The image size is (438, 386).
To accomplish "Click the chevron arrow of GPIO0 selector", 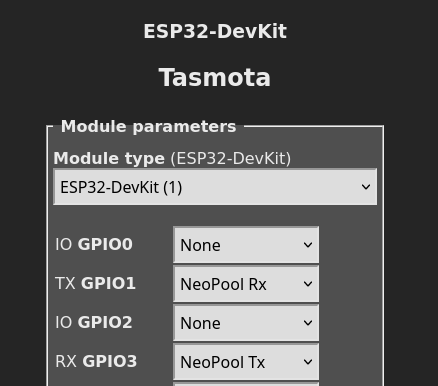I will [x=308, y=245].
